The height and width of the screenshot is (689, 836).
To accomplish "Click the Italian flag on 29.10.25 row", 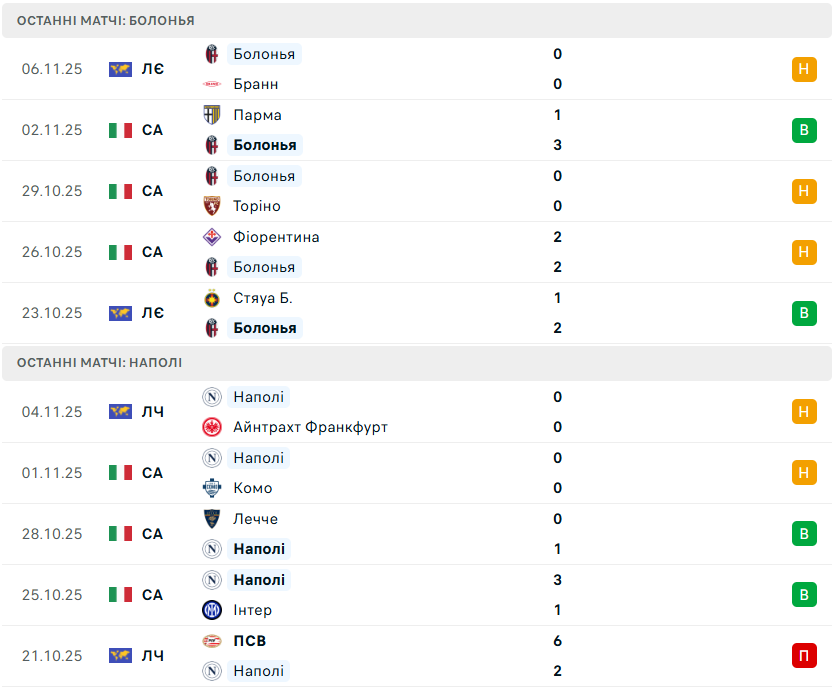I will pyautogui.click(x=121, y=191).
